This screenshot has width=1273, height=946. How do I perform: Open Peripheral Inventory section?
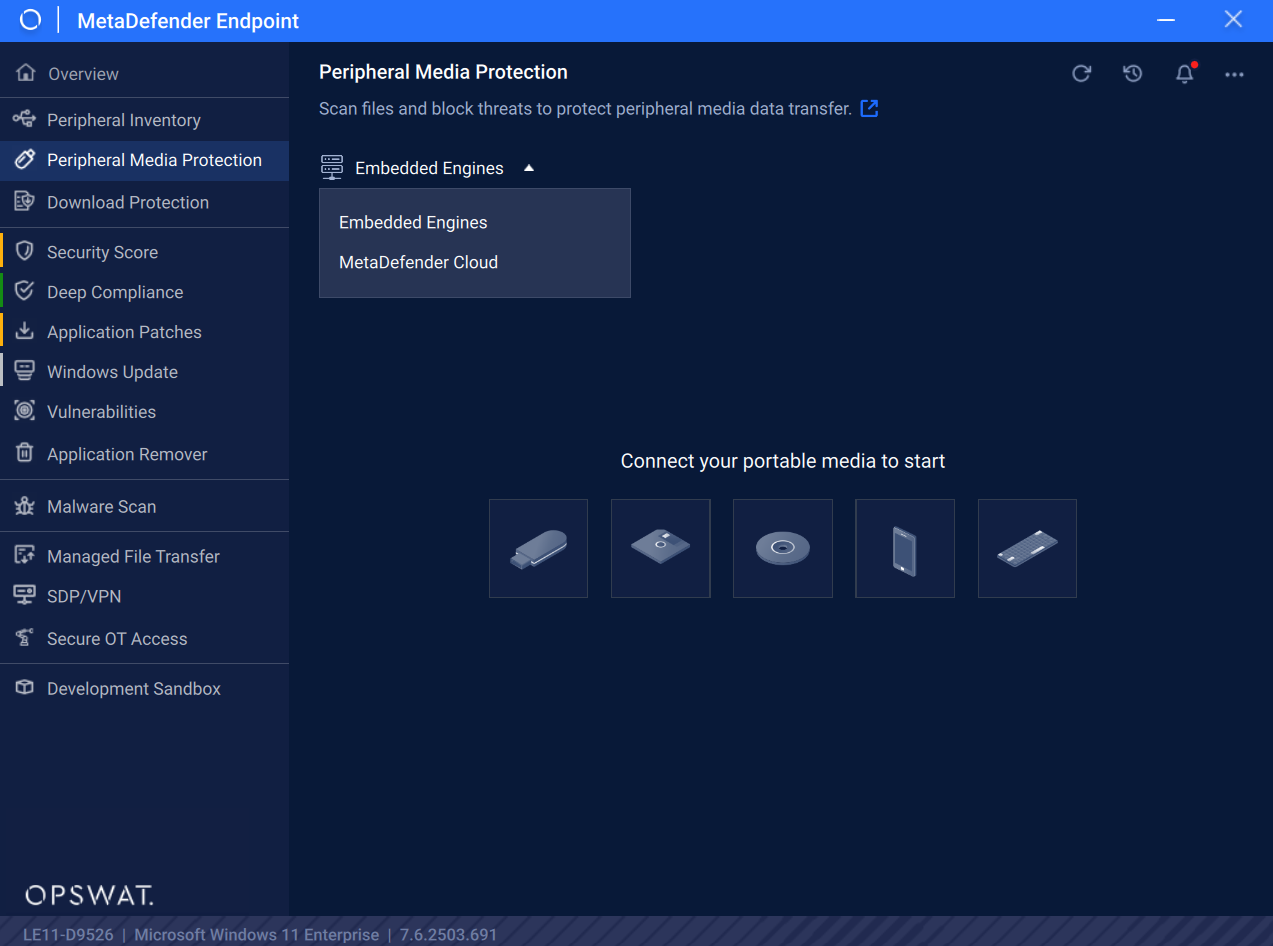coord(144,120)
